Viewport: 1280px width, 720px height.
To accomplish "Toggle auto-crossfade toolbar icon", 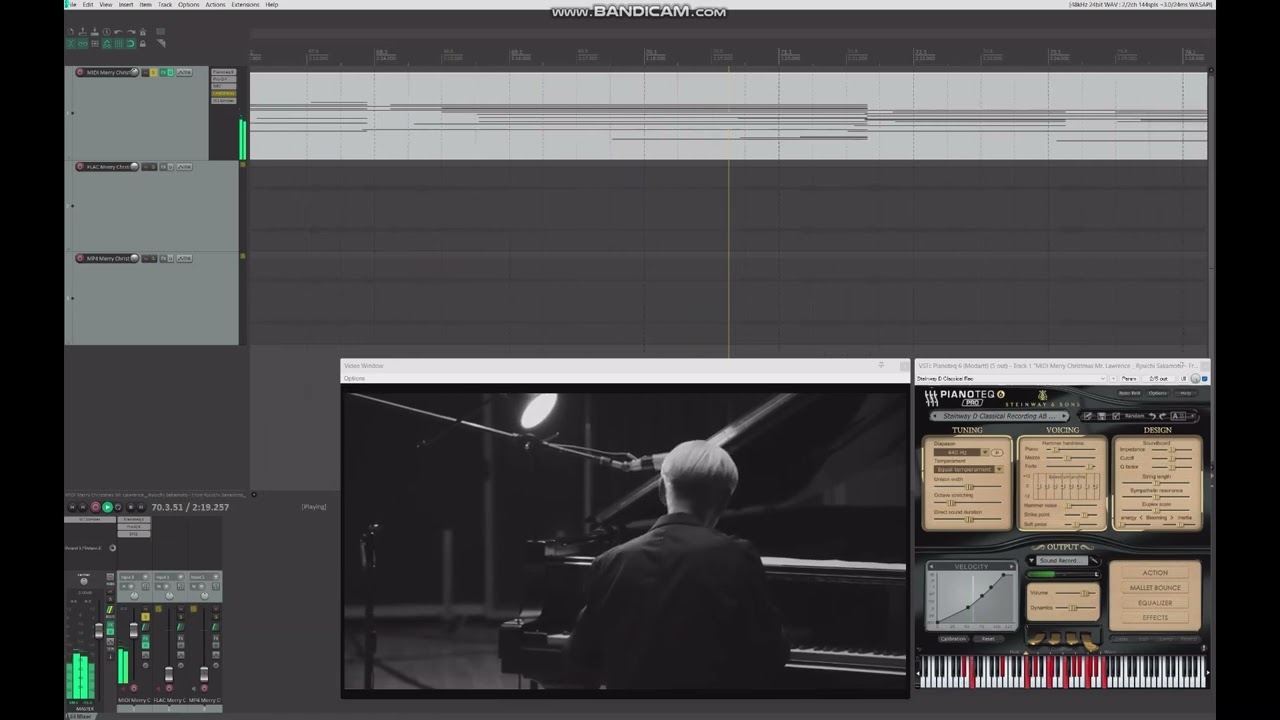I will (x=71, y=44).
